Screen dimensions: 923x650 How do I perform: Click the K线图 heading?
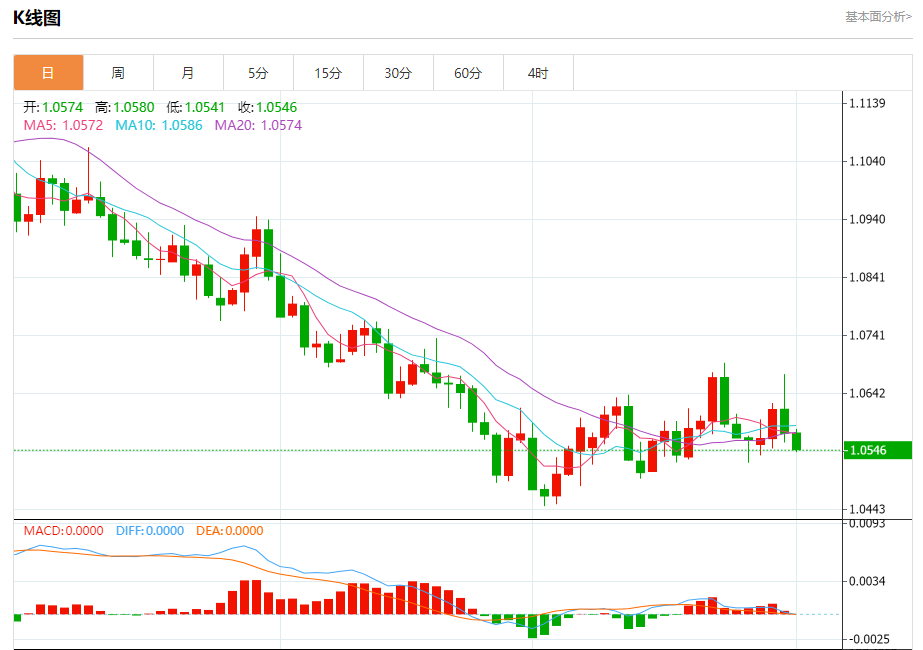[37, 18]
